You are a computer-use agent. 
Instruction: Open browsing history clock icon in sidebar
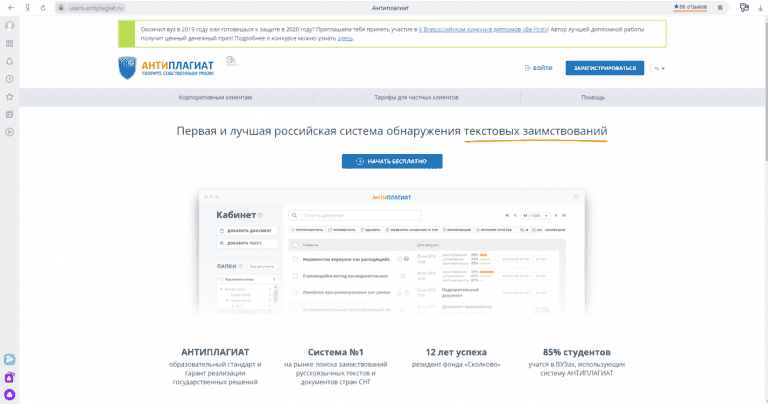click(9, 78)
